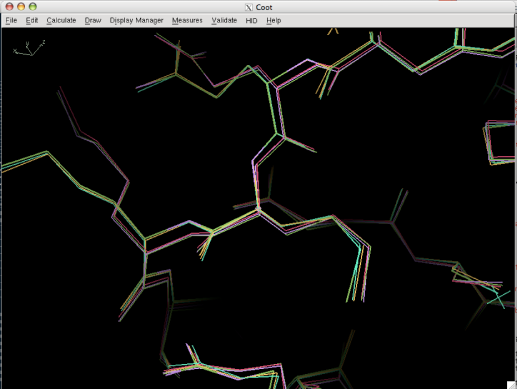517x389 pixels.
Task: Click the orange atom marker at the top of the canvas
Action: 333,31
